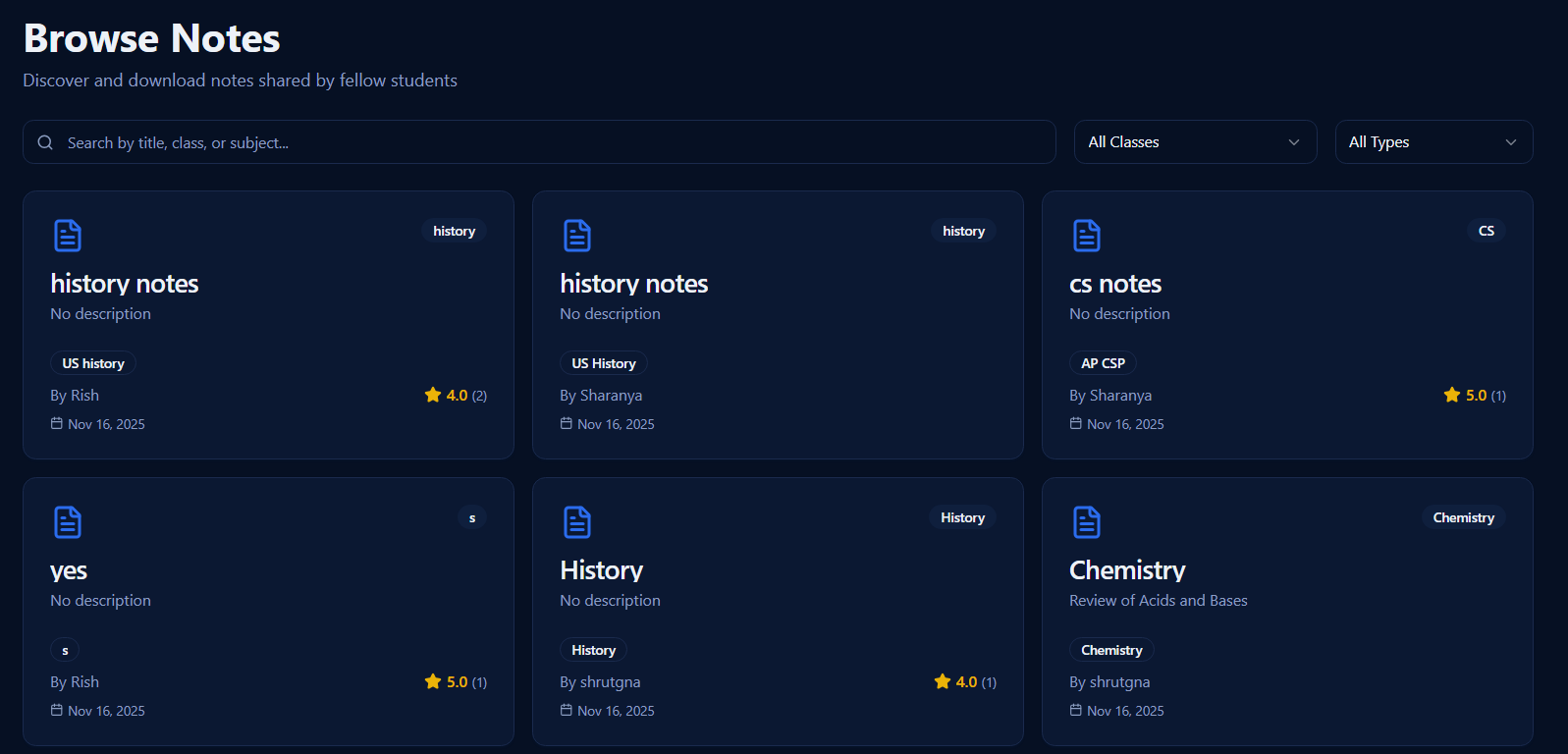The image size is (1568, 754).
Task: Click history badge on Rish's history notes card
Action: [x=454, y=231]
